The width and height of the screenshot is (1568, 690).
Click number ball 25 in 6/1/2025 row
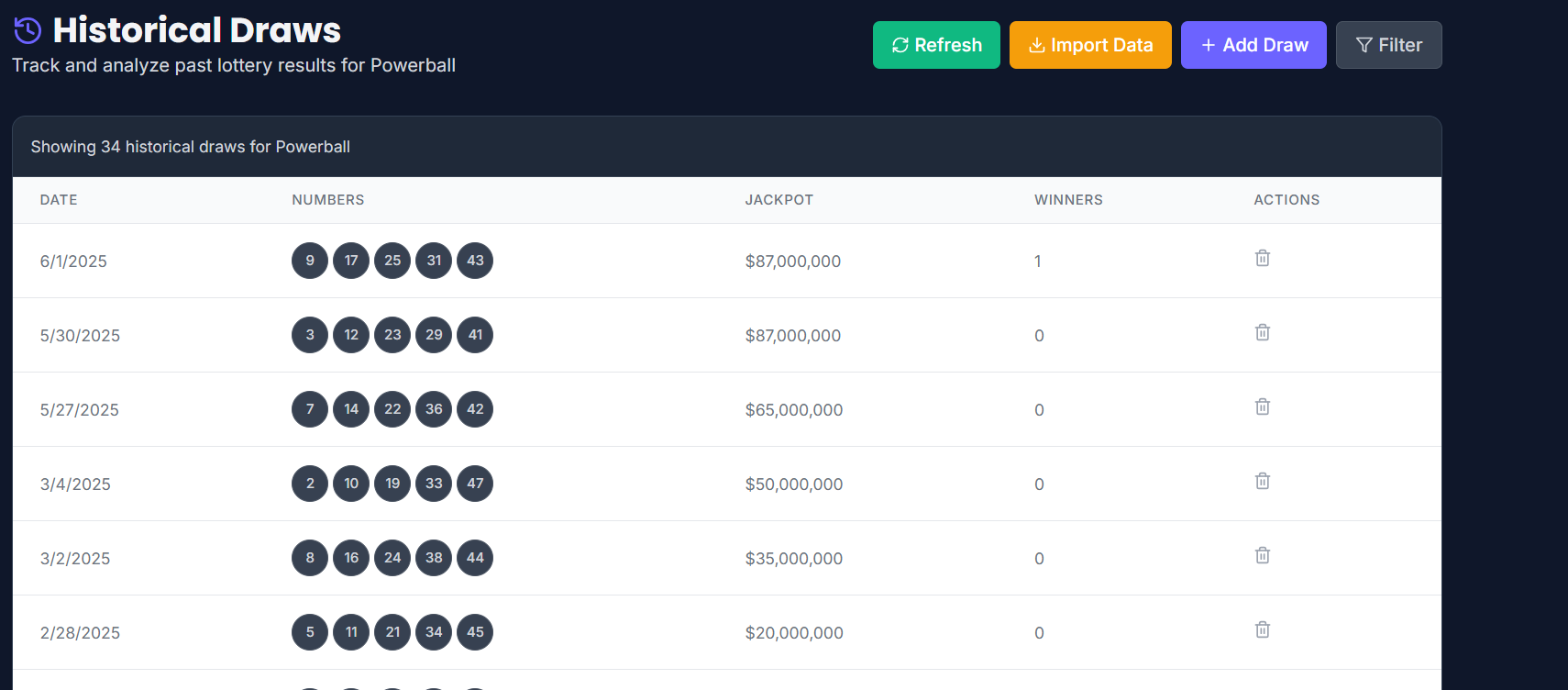392,261
